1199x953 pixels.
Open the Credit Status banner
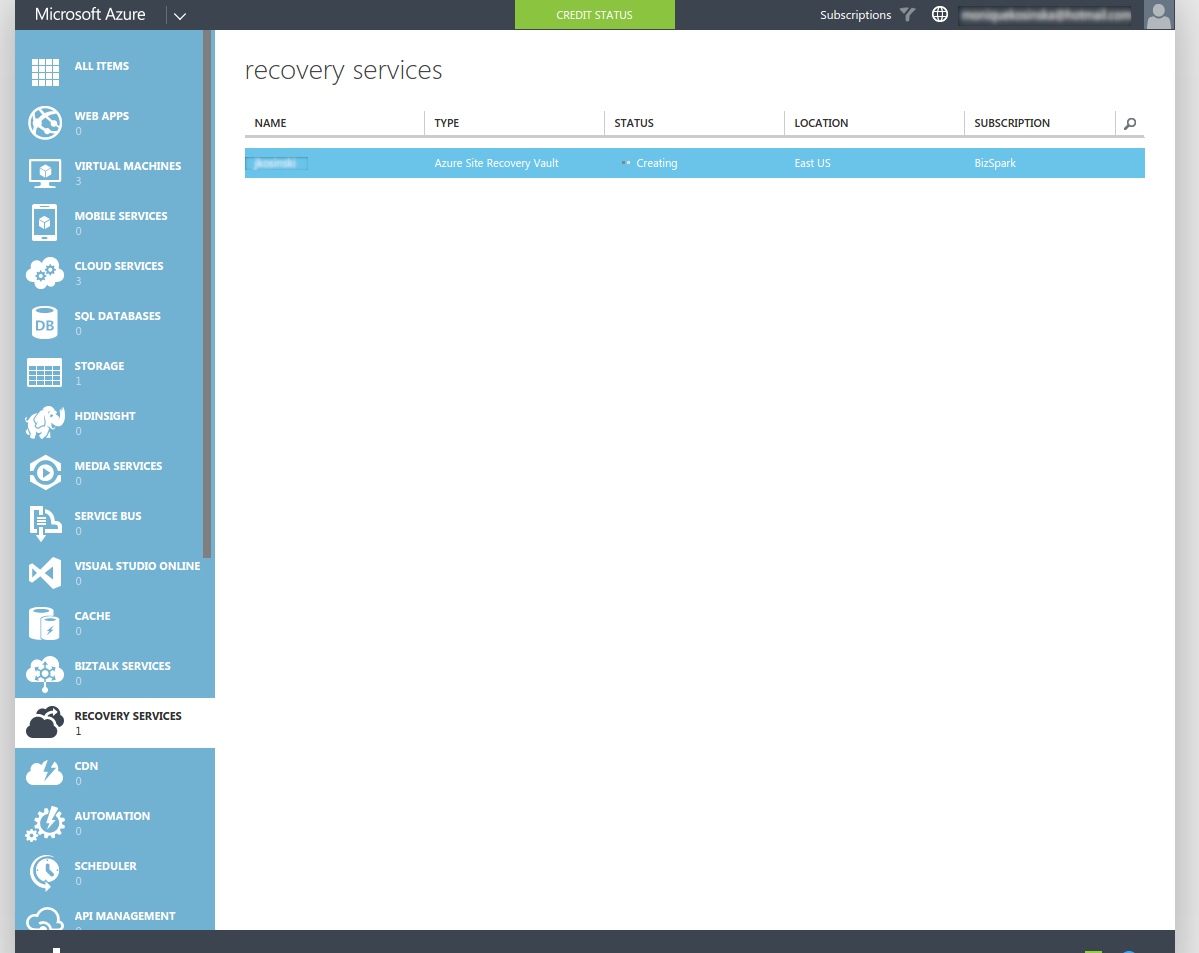[x=595, y=15]
